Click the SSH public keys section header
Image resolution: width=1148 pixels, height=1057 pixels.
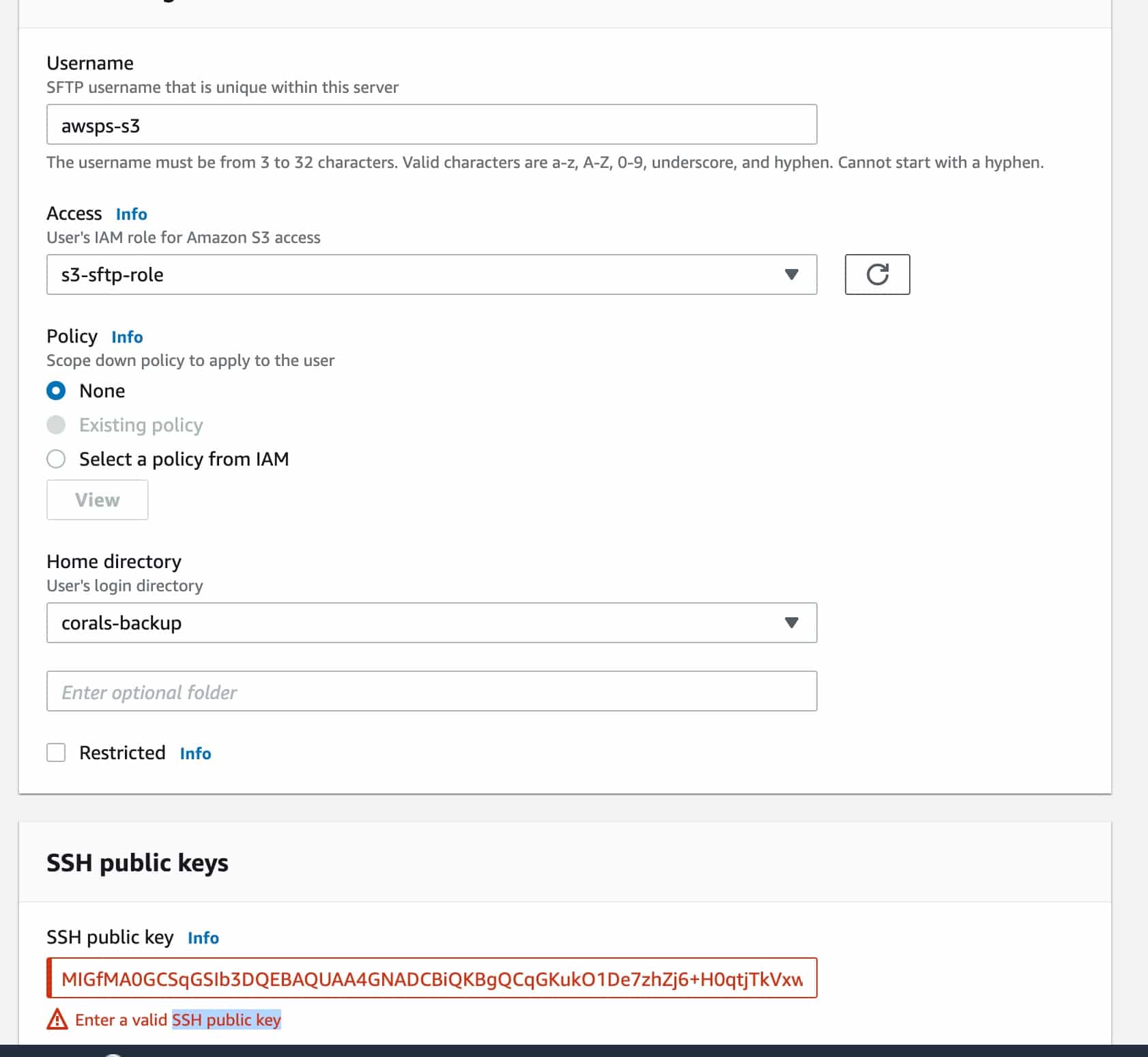137,862
